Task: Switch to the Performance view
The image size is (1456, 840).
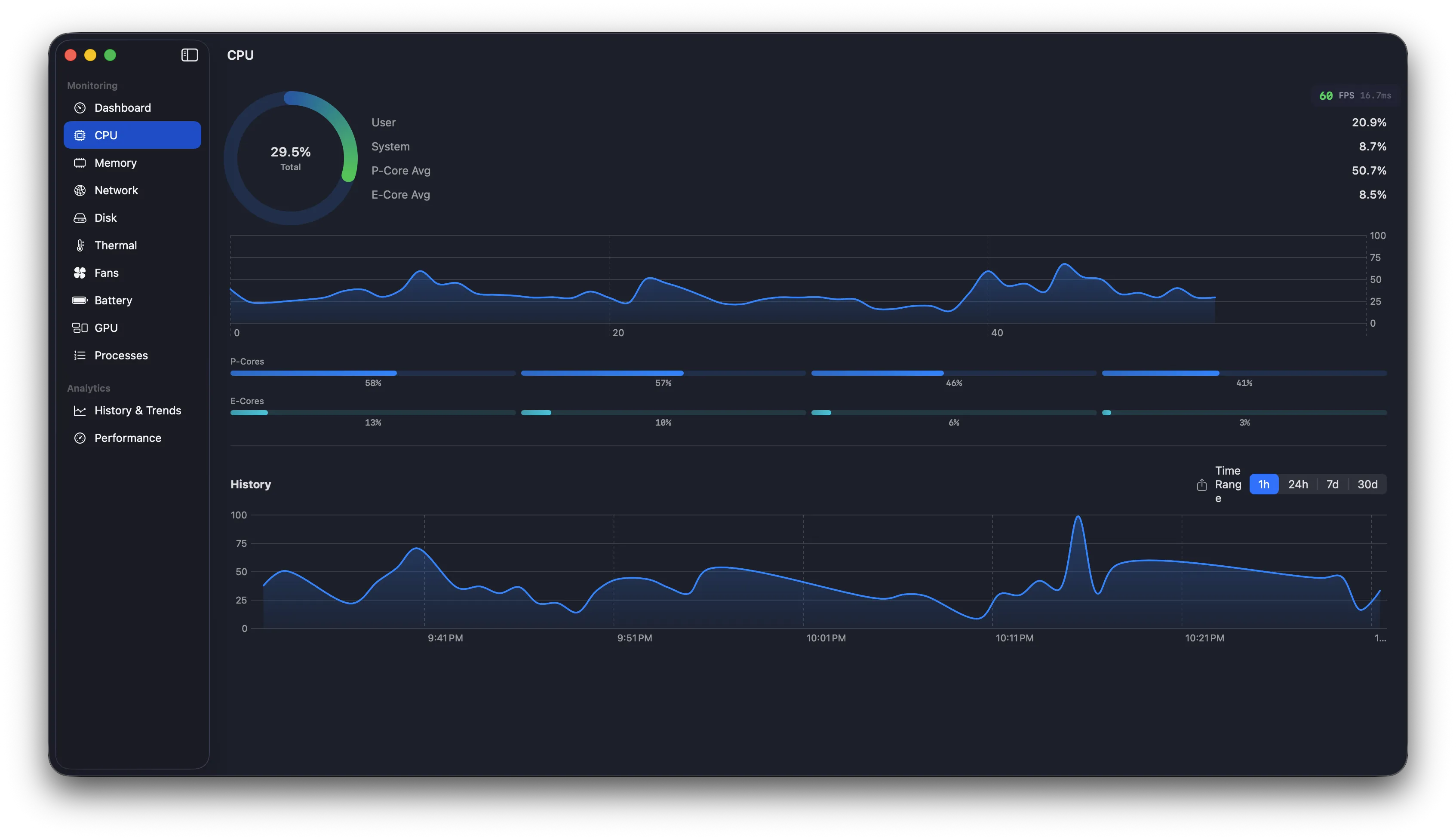Action: [x=128, y=437]
